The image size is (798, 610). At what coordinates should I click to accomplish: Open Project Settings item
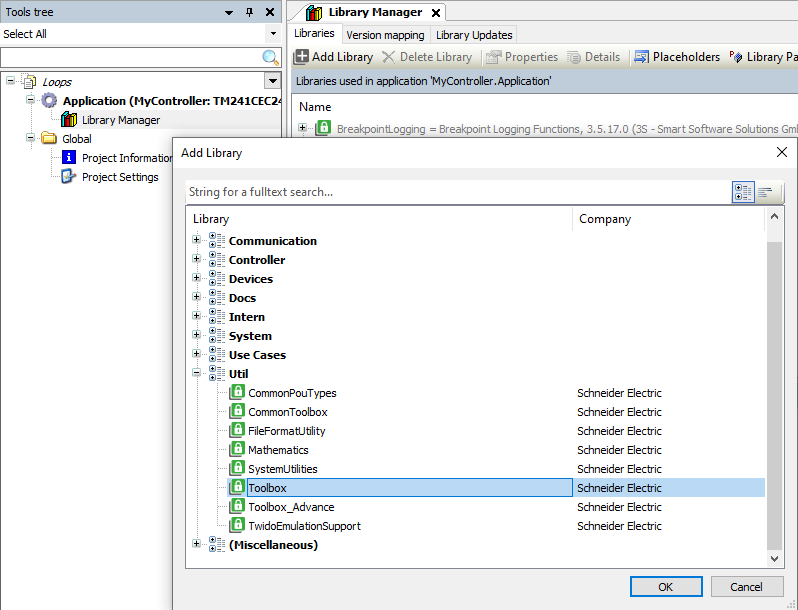click(120, 177)
